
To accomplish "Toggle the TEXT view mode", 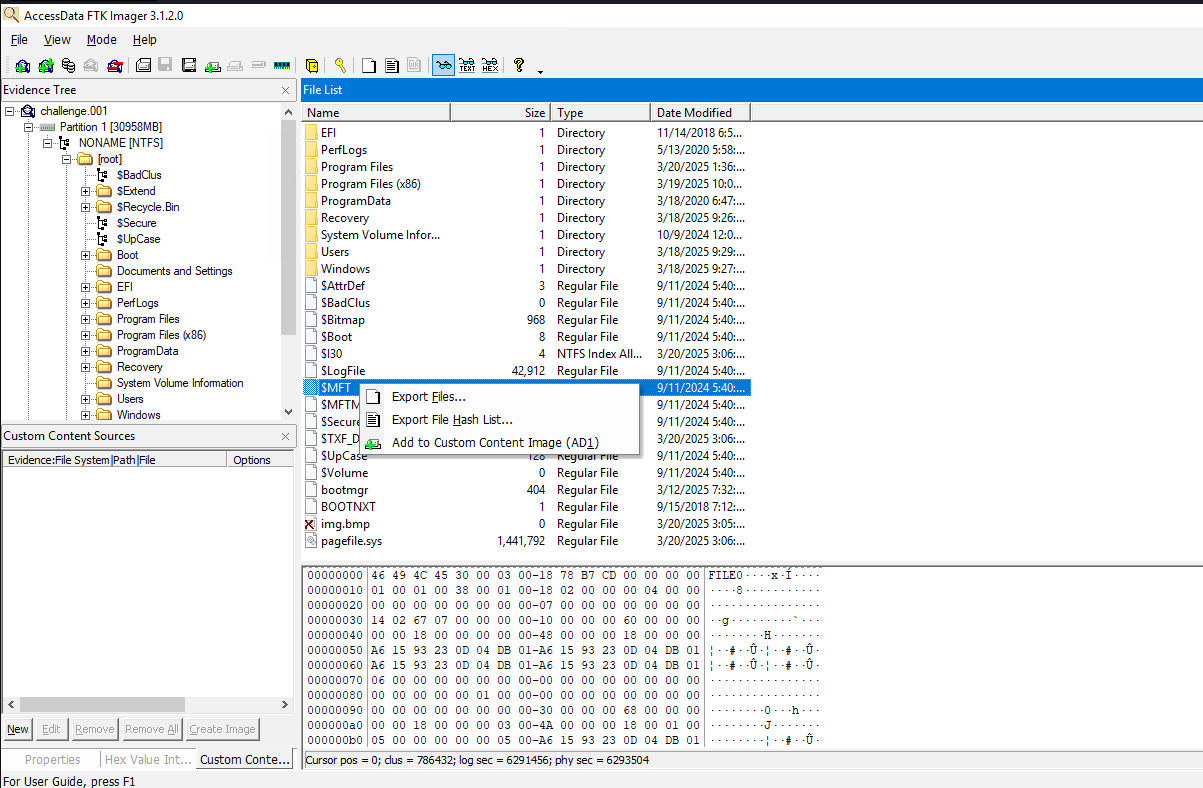I will [467, 66].
